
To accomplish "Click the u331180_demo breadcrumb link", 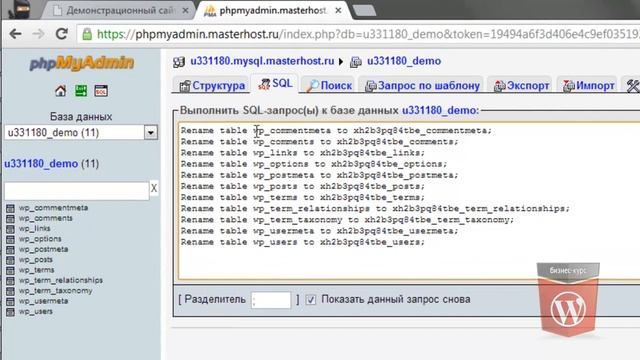I will point(404,61).
